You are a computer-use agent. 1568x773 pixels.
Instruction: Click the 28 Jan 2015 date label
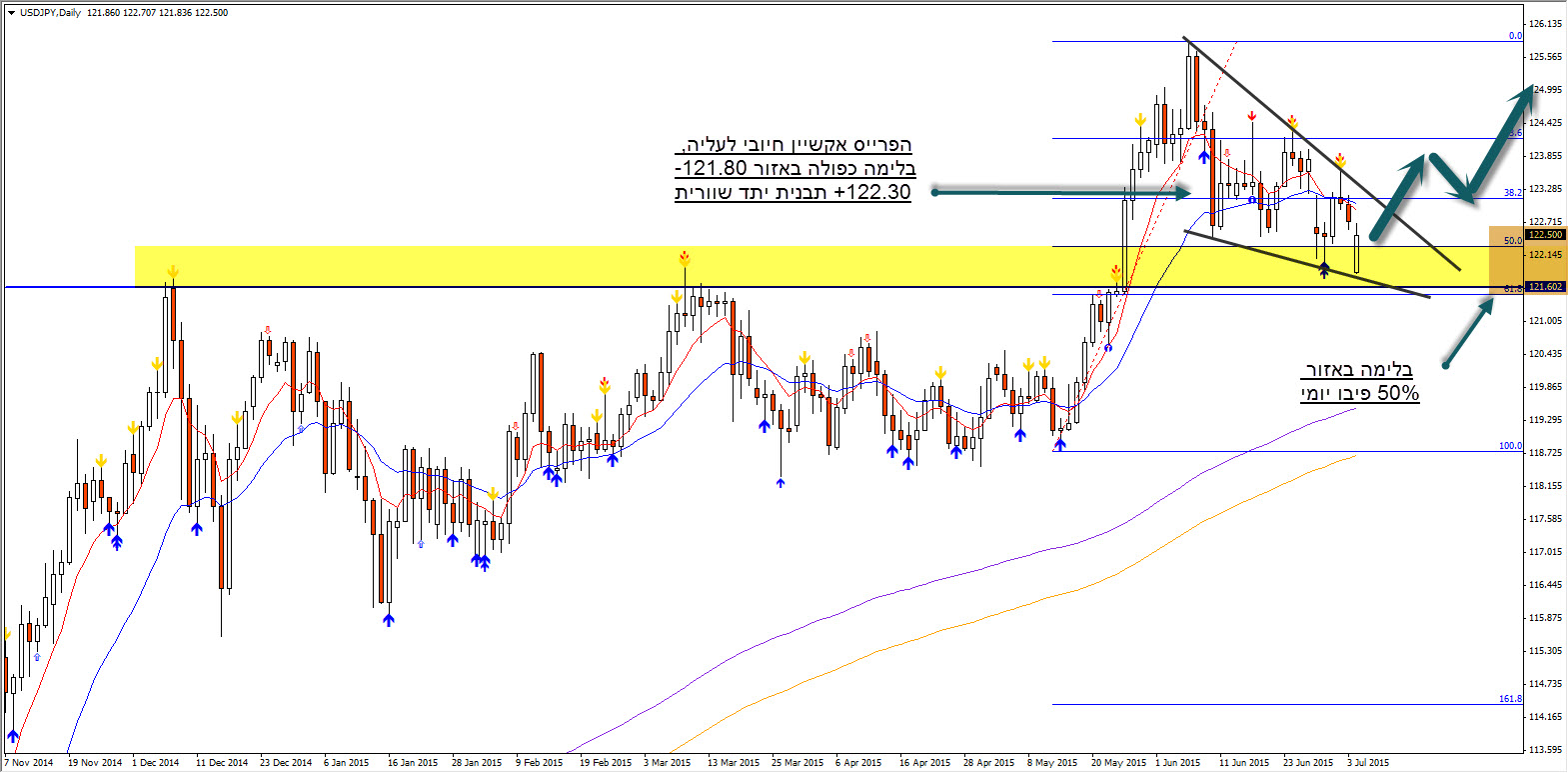[x=477, y=763]
